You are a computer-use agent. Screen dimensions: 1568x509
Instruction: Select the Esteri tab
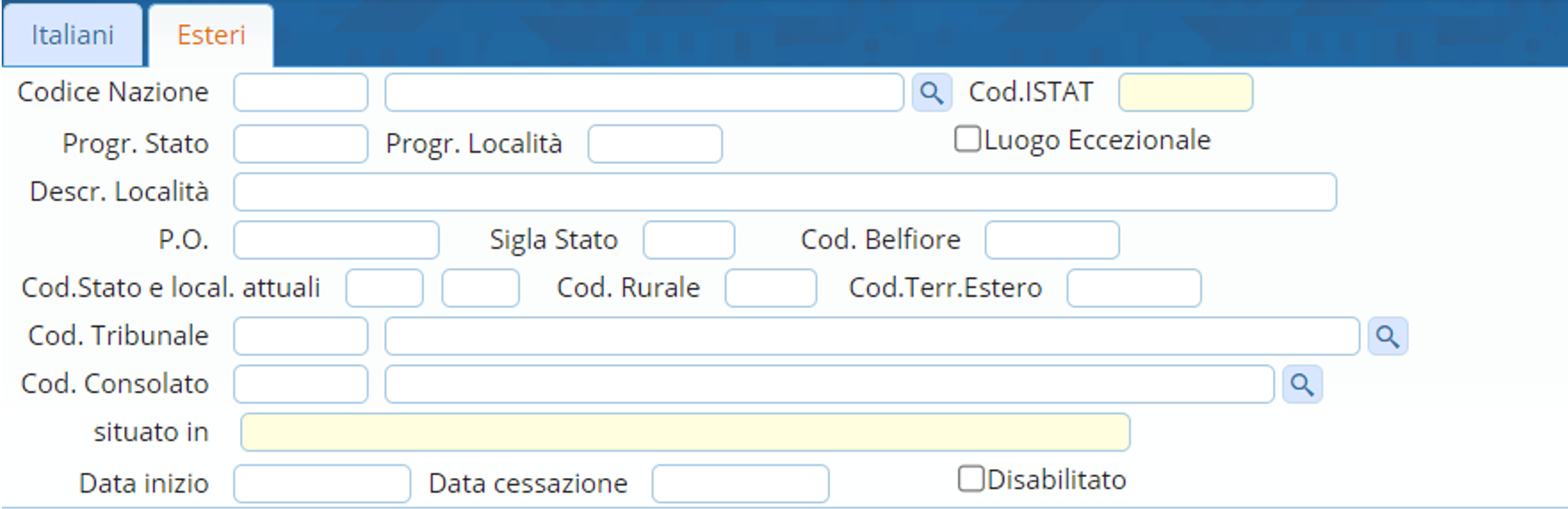211,35
